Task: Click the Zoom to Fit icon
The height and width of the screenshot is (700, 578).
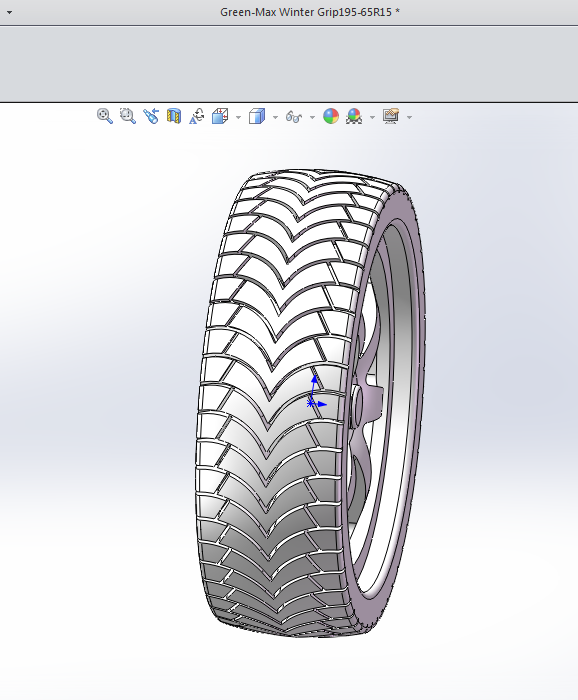Action: point(105,116)
